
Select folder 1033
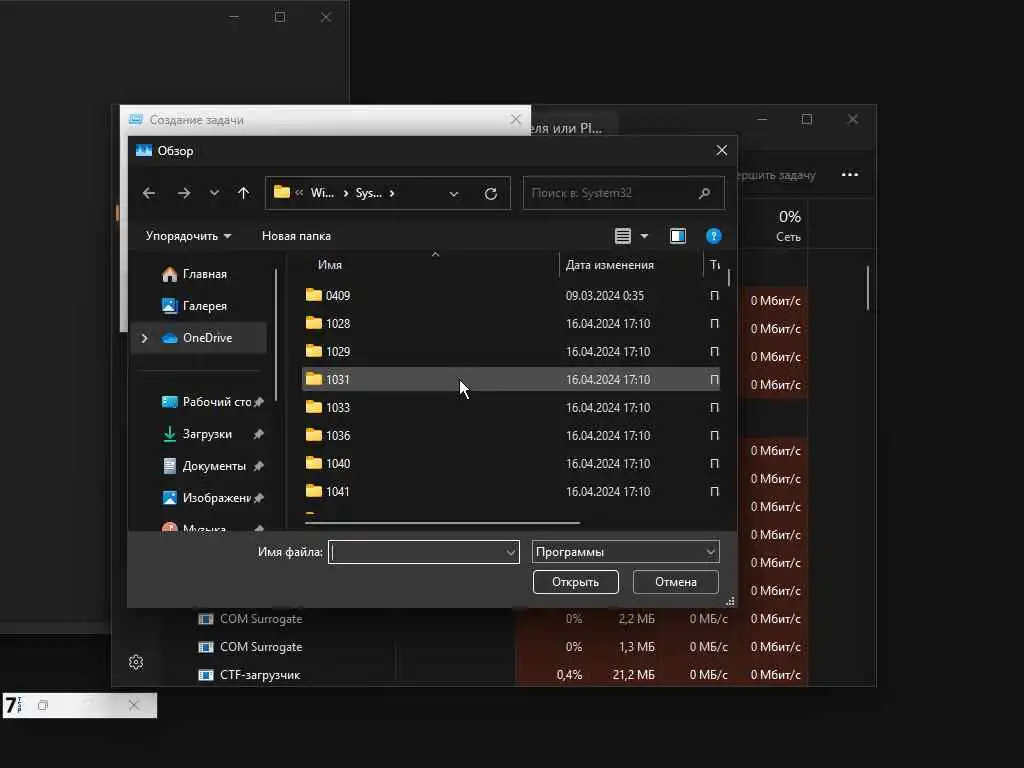pos(511,408)
